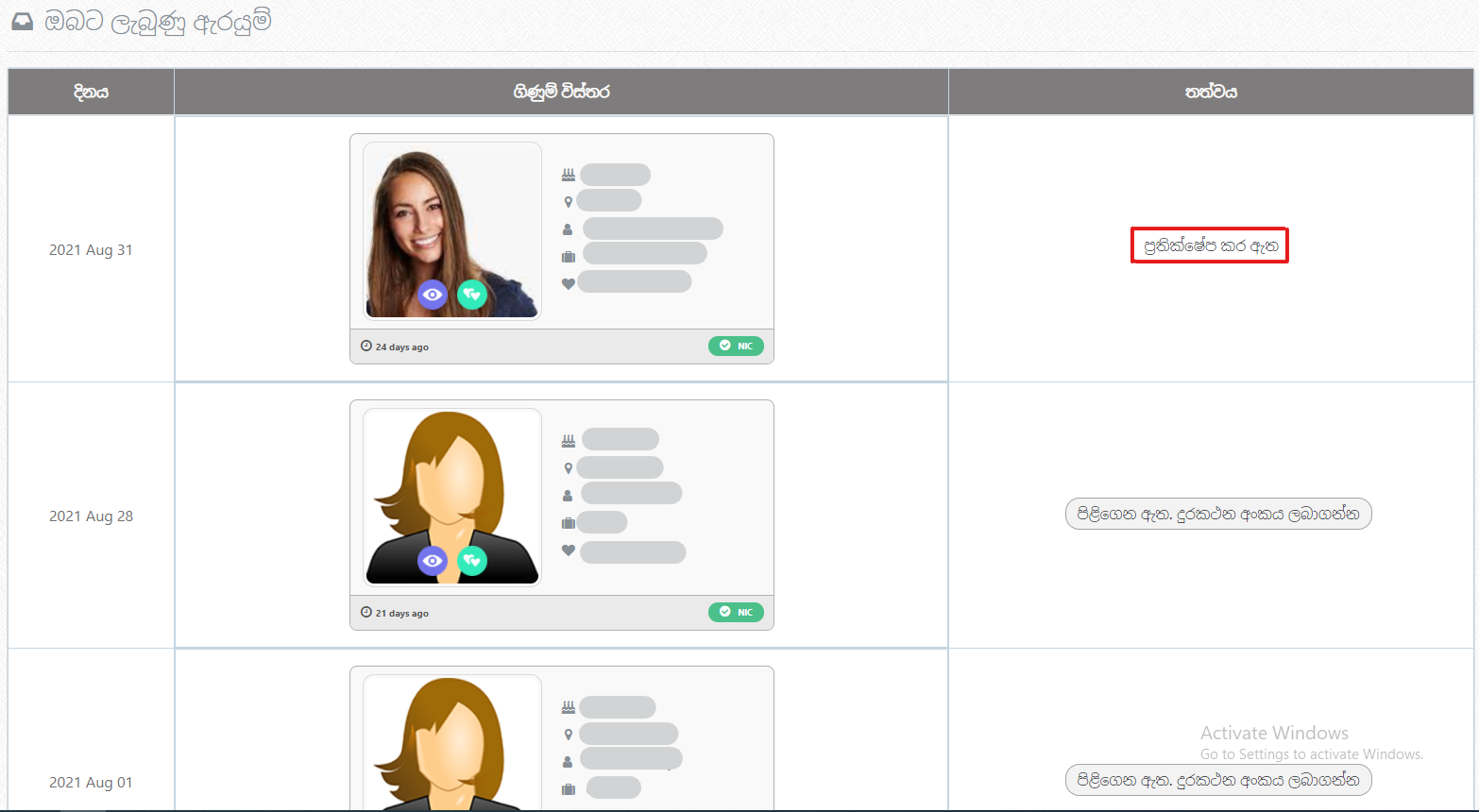Click the clock icon next to 21 days ago
Image resolution: width=1479 pixels, height=812 pixels.
click(366, 613)
